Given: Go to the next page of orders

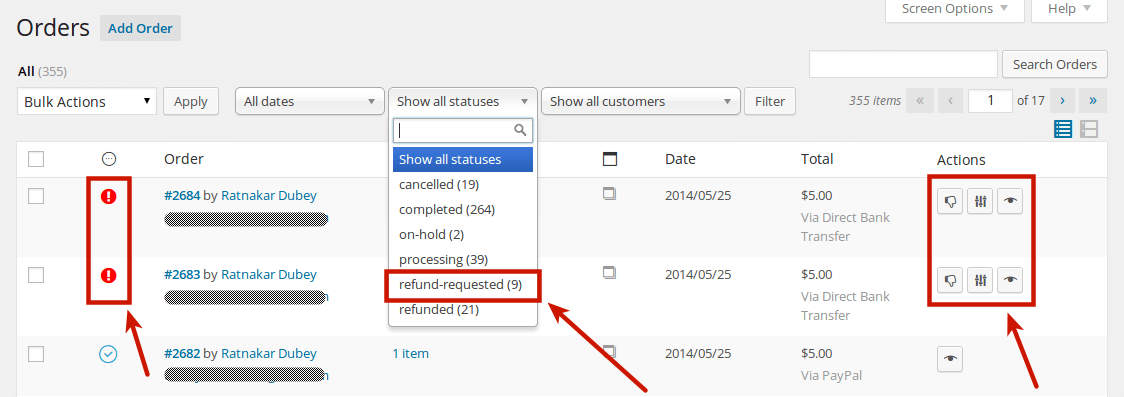Looking at the screenshot, I should [x=1062, y=101].
